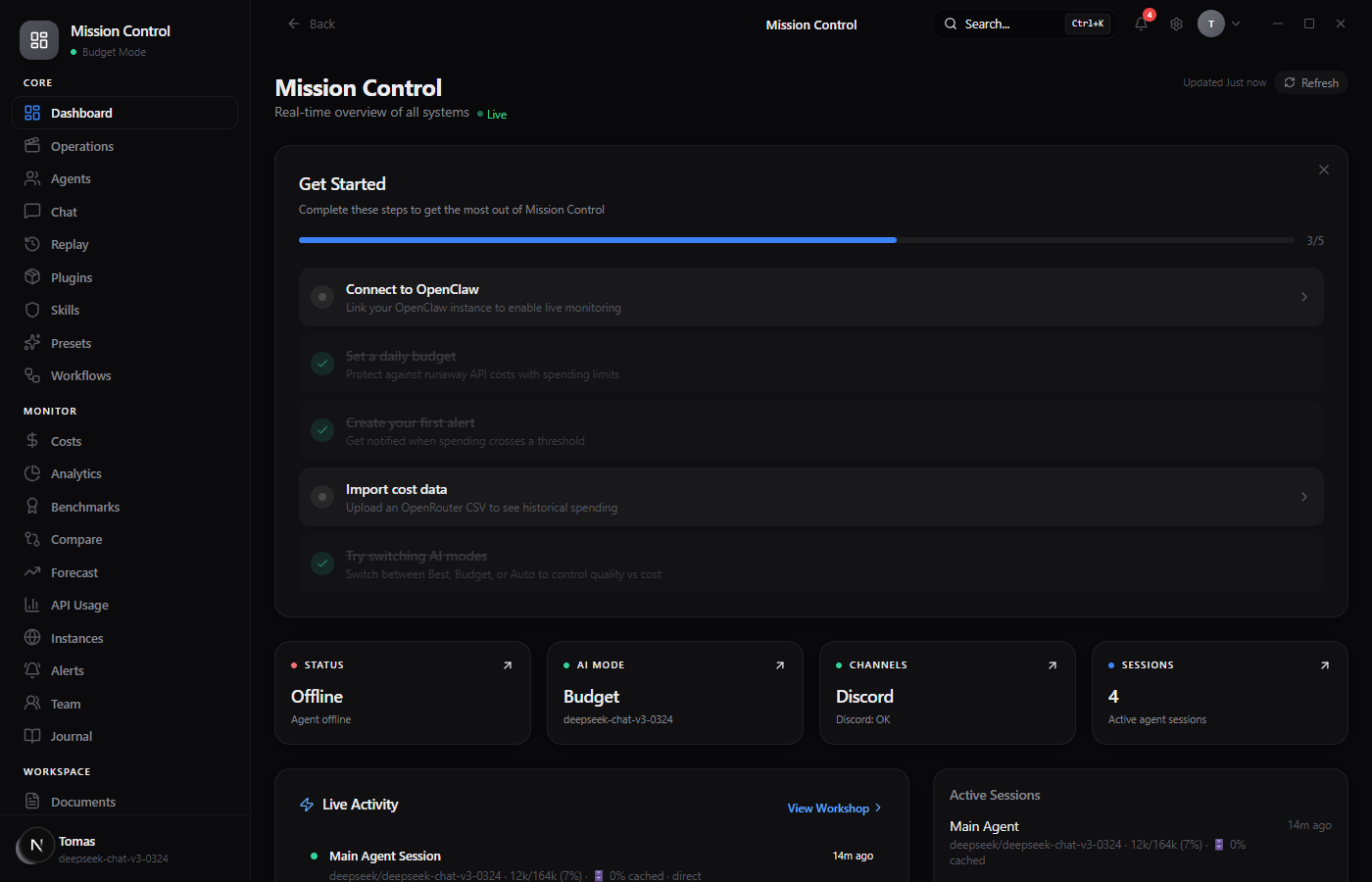Open the Tomas profile at sidebar bottom
The width and height of the screenshot is (1372, 882).
point(124,848)
